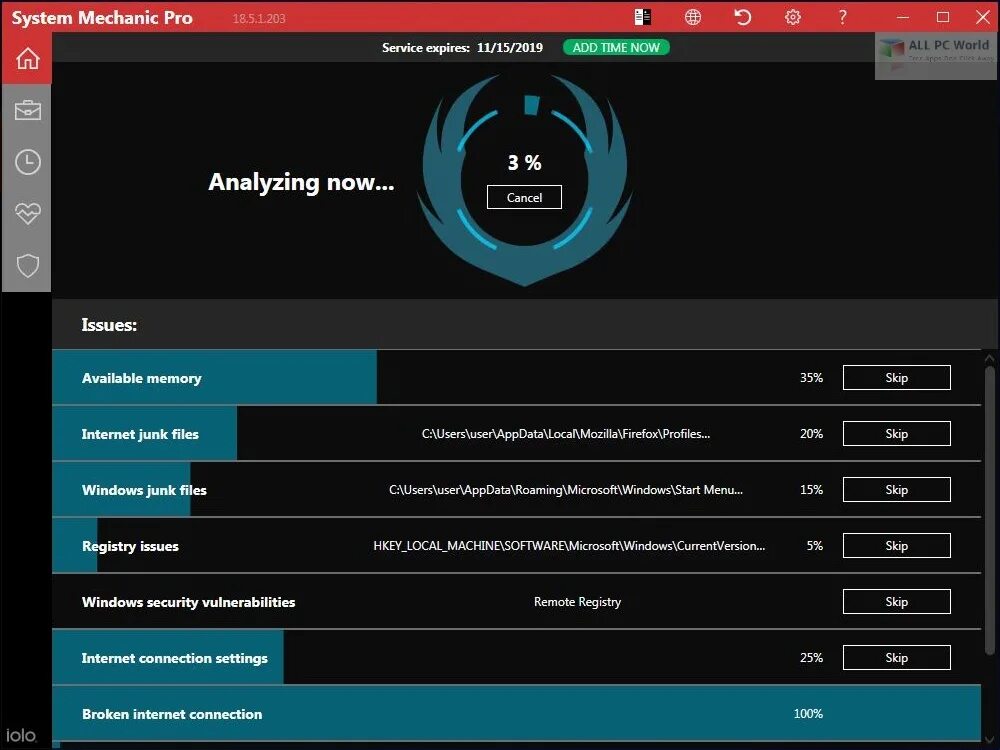Screen dimensions: 1000x750
Task: Click the 20% internet junk progress value
Action: click(811, 434)
